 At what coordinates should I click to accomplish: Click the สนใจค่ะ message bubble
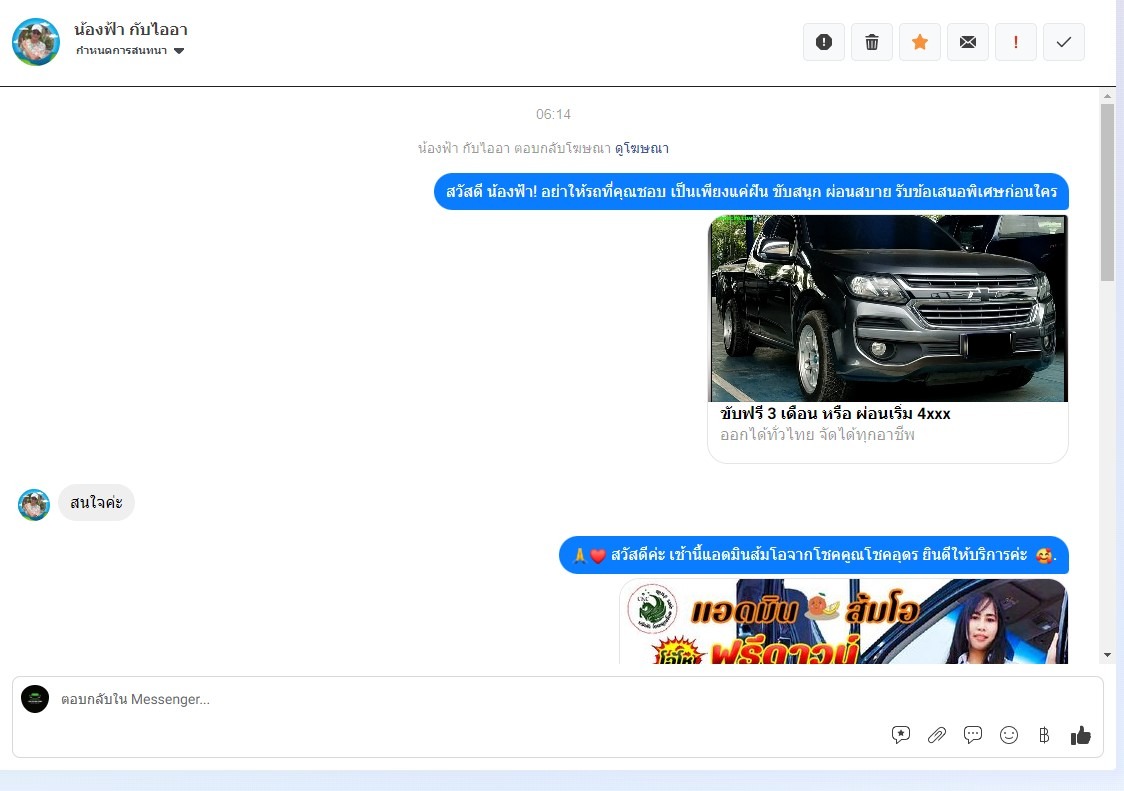pyautogui.click(x=96, y=503)
